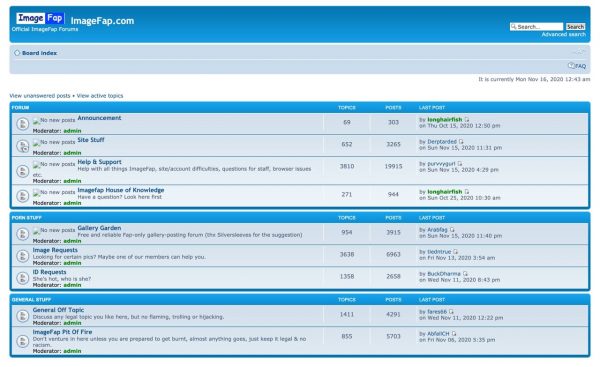Go to the Board index breadcrumb
Viewport: 600px width, 367px height.
coord(39,53)
